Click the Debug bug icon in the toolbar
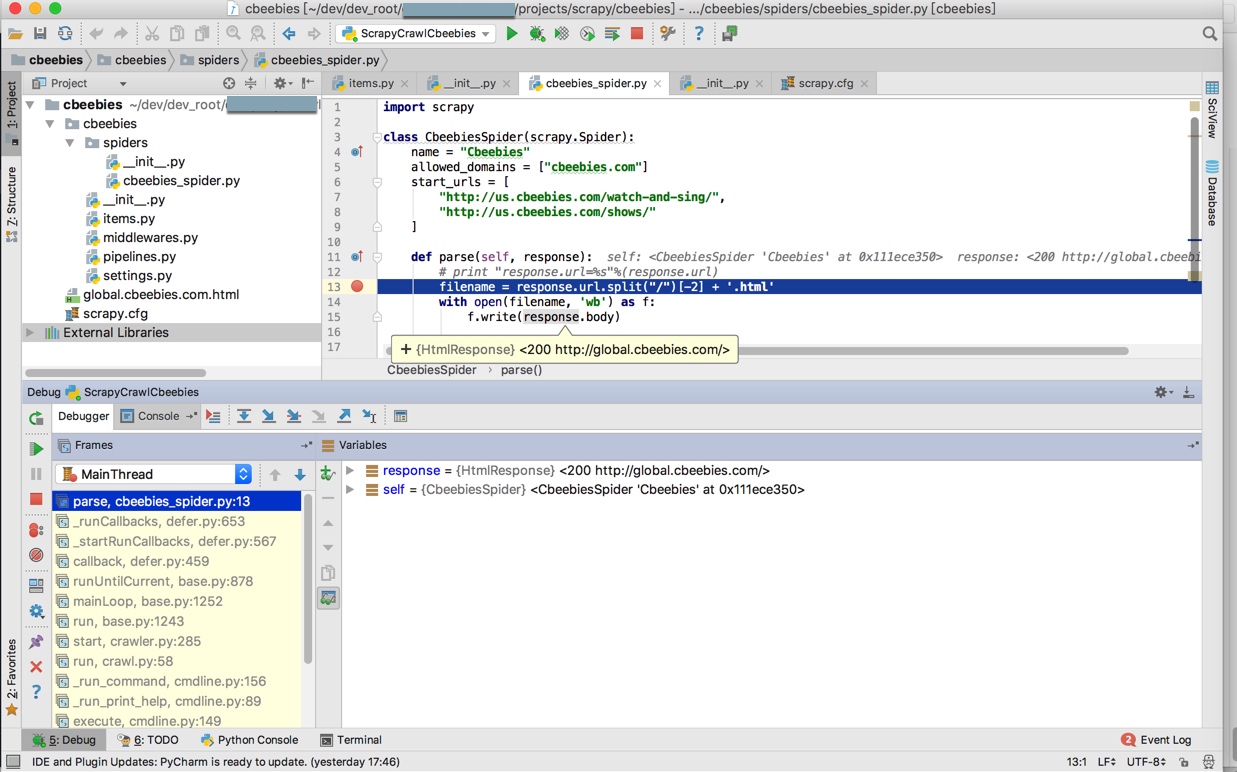1237x772 pixels. 537,34
